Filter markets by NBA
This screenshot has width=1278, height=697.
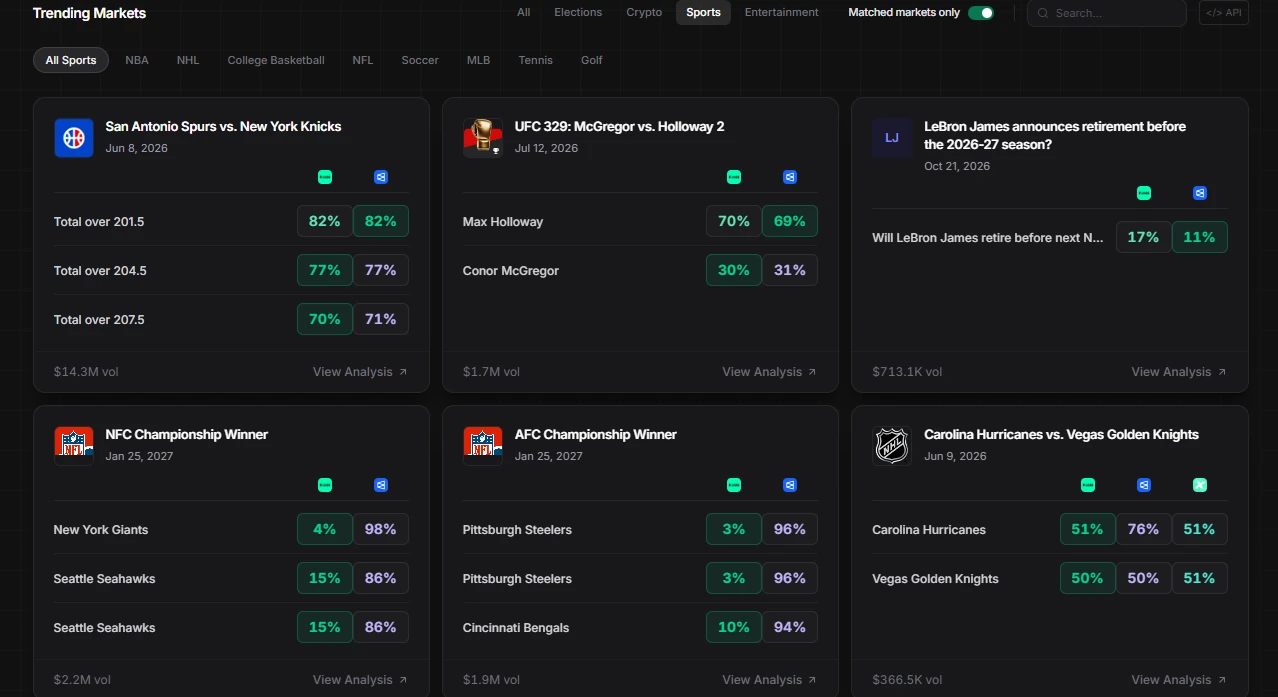(x=137, y=60)
